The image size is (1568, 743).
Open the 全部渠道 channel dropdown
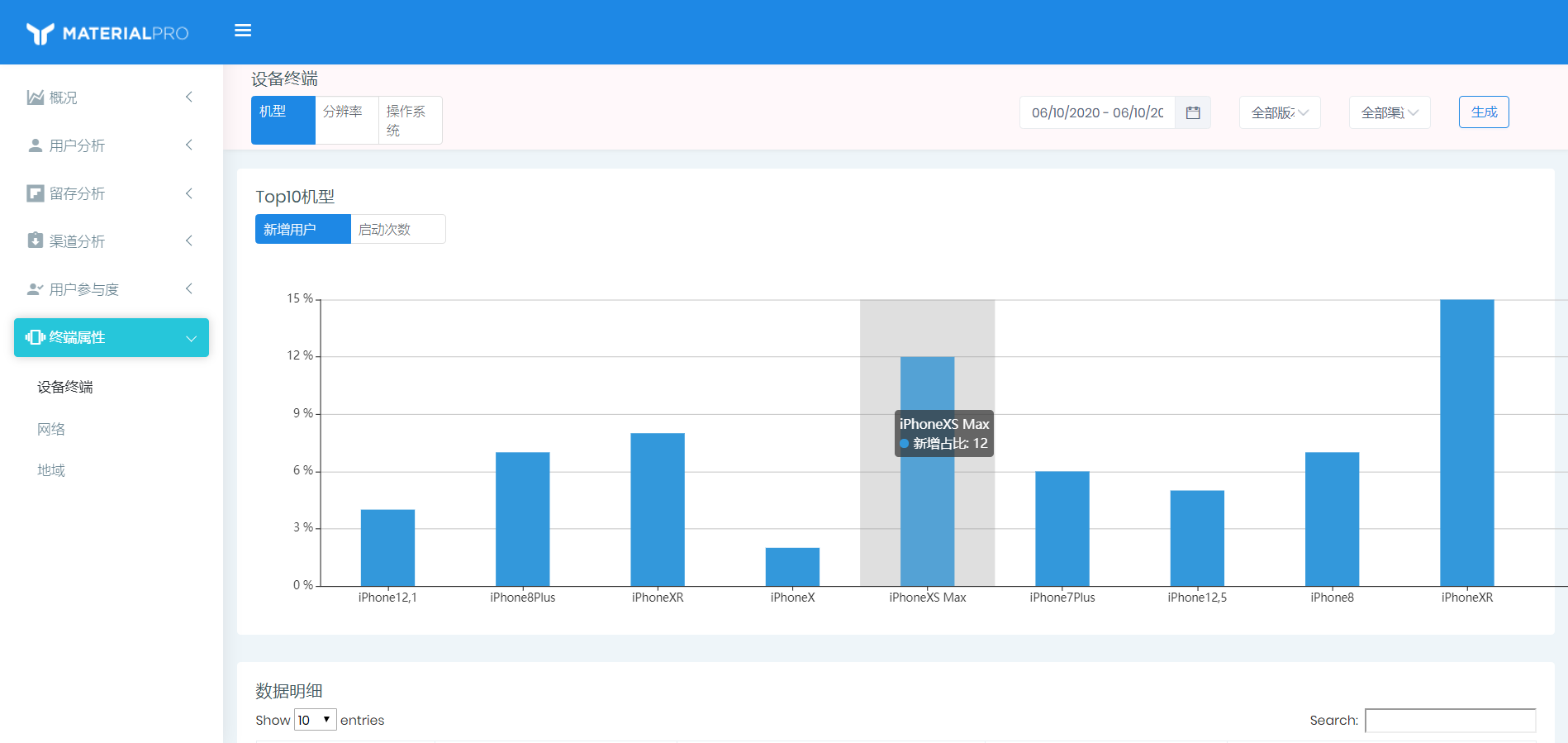[1390, 112]
